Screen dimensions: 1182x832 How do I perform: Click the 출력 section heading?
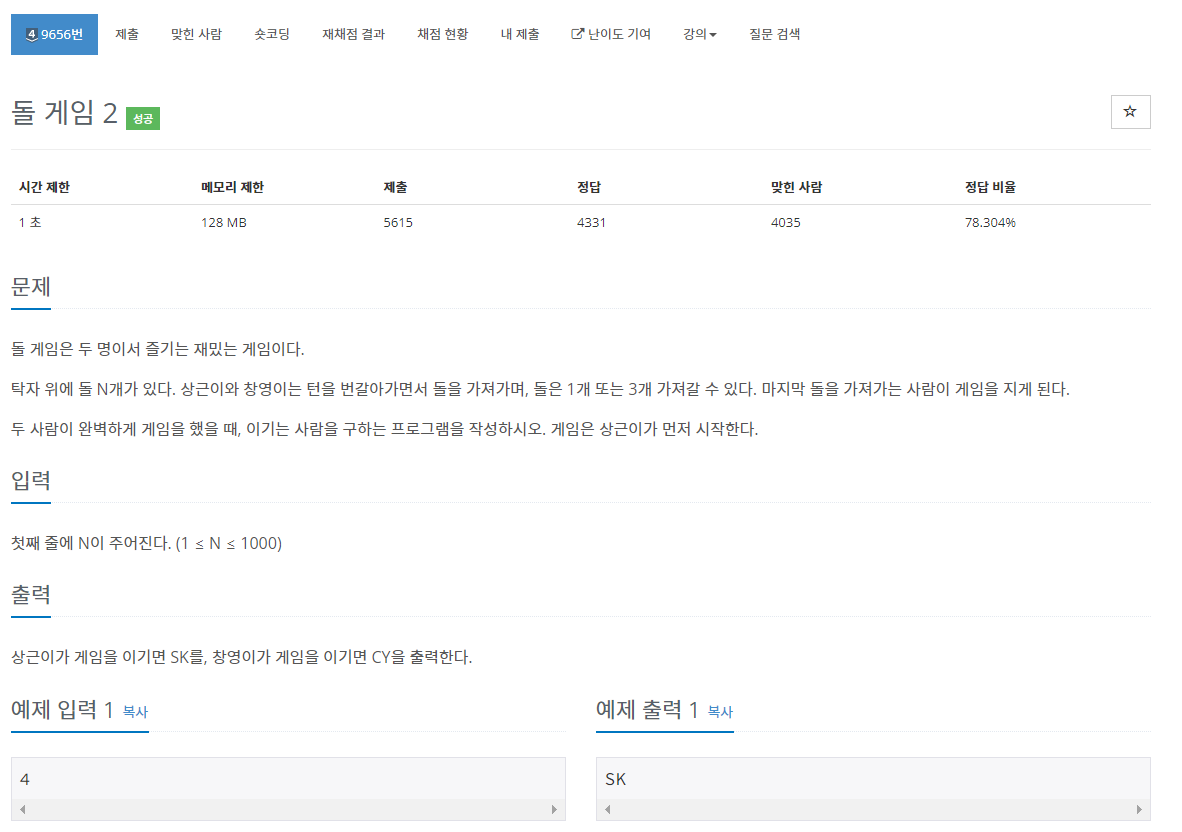31,594
